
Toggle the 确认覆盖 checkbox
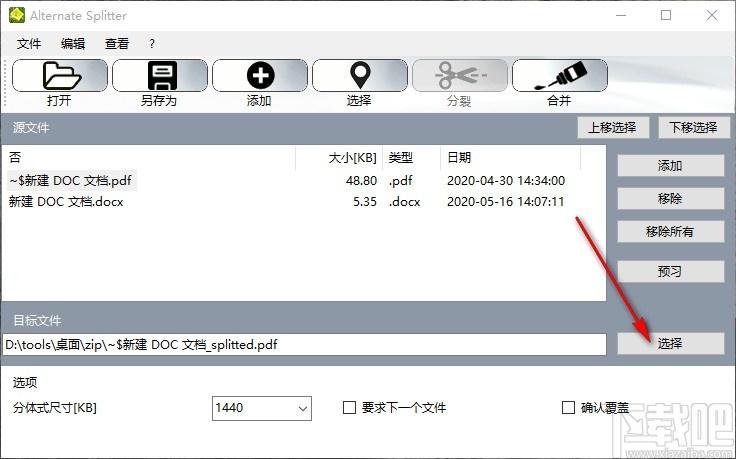click(569, 408)
